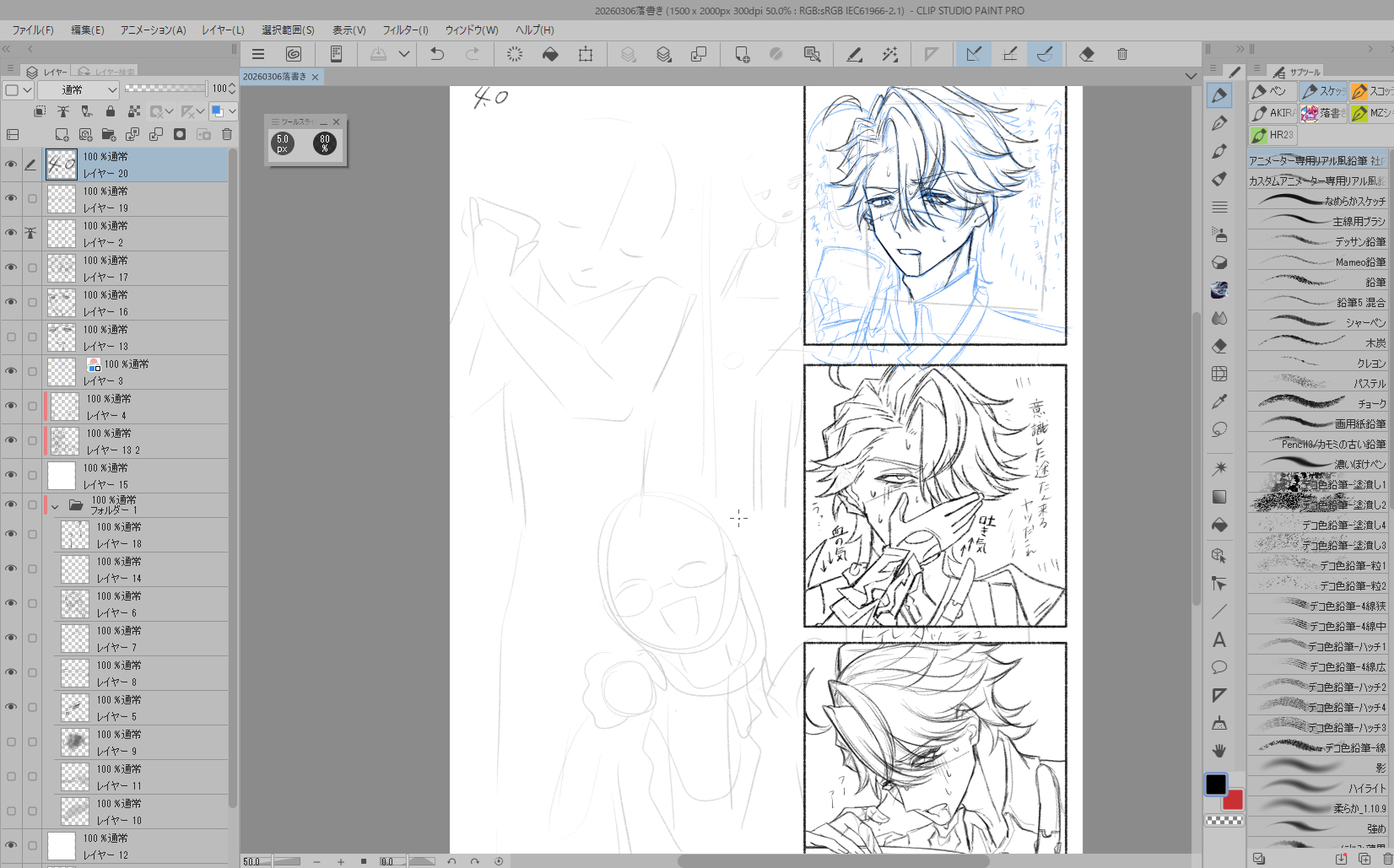
Task: Show the hidden レイヤー 13 layer
Action: [11, 337]
